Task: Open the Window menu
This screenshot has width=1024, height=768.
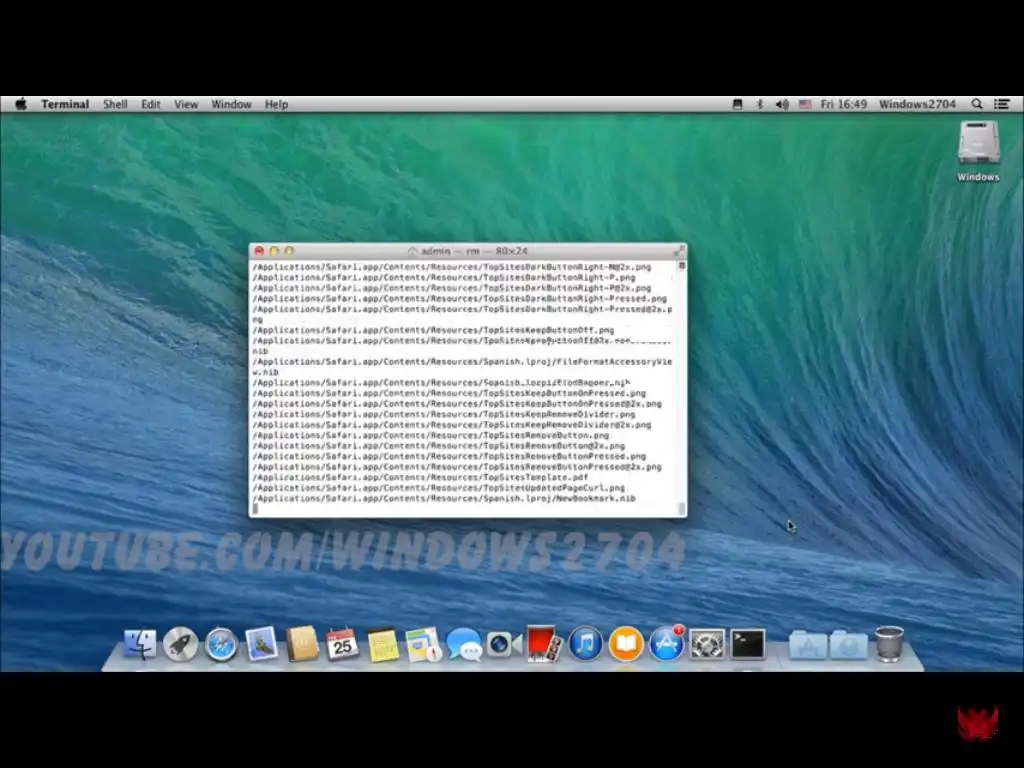Action: [231, 104]
